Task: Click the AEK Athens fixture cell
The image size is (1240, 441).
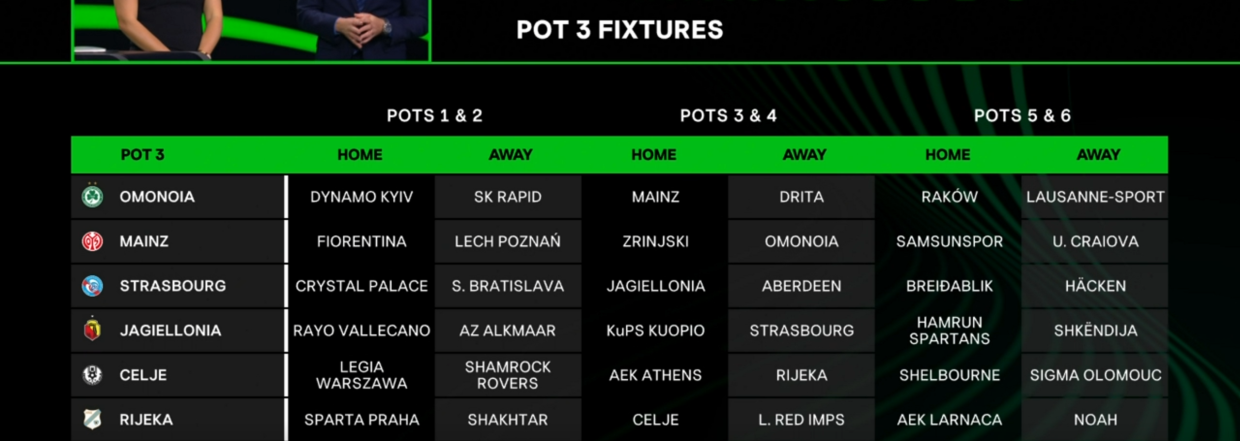Action: coord(655,375)
